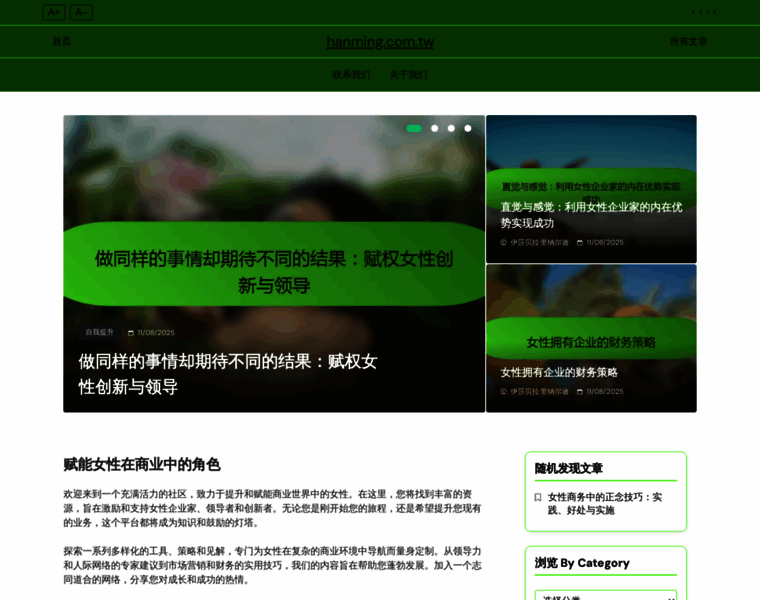Open the 所有文章 menu item
The image size is (760, 600).
[x=688, y=42]
